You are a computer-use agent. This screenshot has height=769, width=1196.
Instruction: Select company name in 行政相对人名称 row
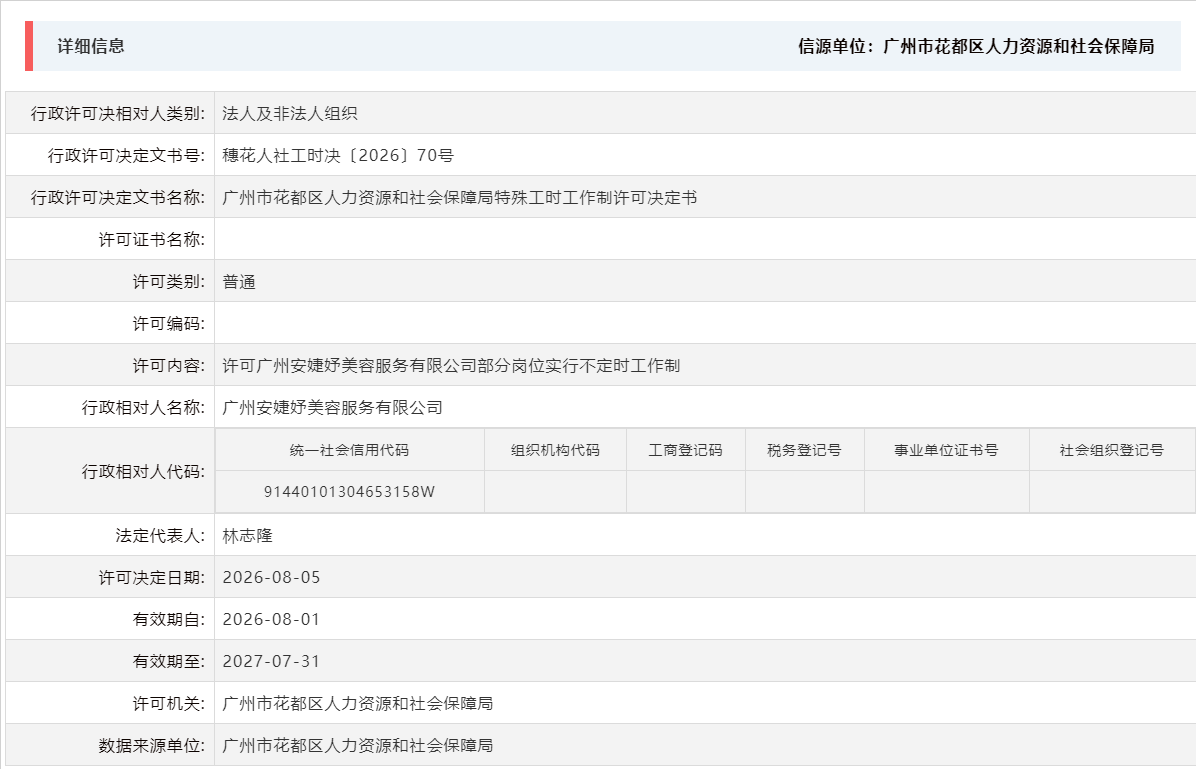click(333, 407)
